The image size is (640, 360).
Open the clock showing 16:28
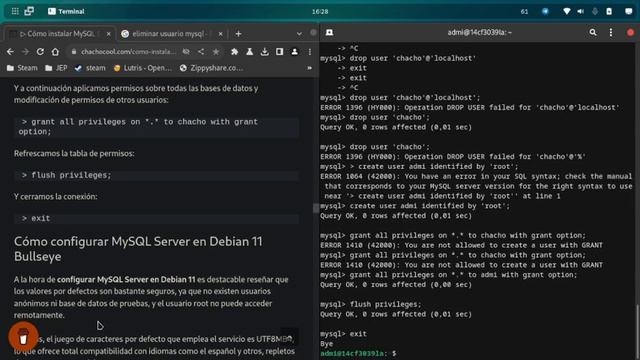pyautogui.click(x=320, y=11)
